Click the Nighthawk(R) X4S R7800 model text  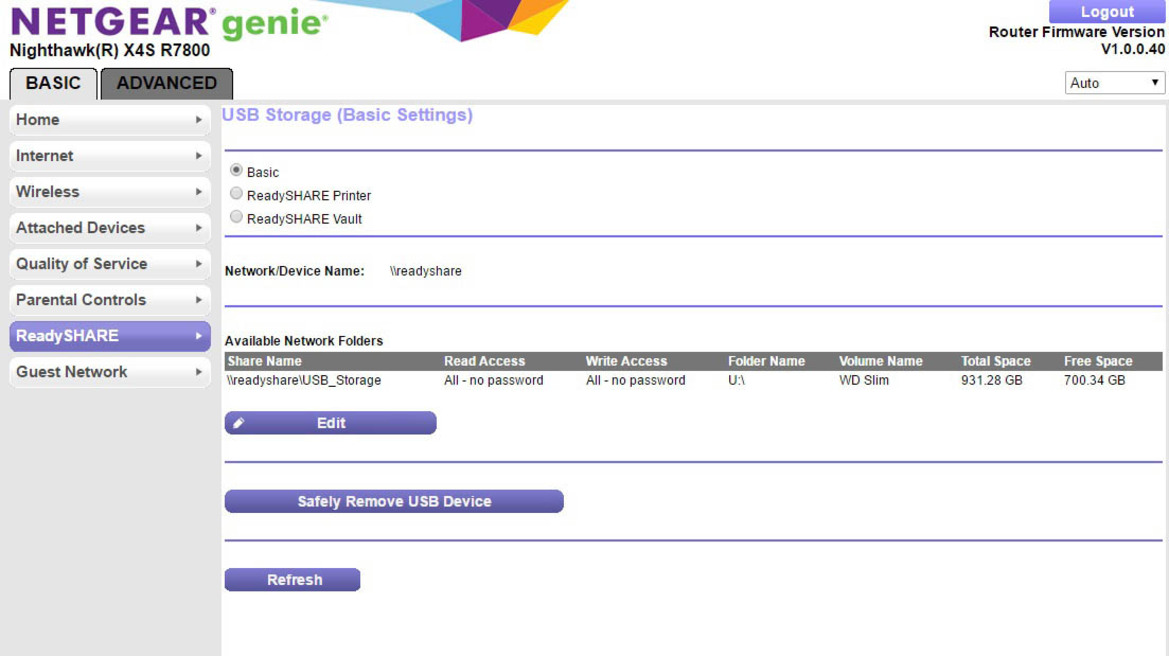[x=110, y=51]
